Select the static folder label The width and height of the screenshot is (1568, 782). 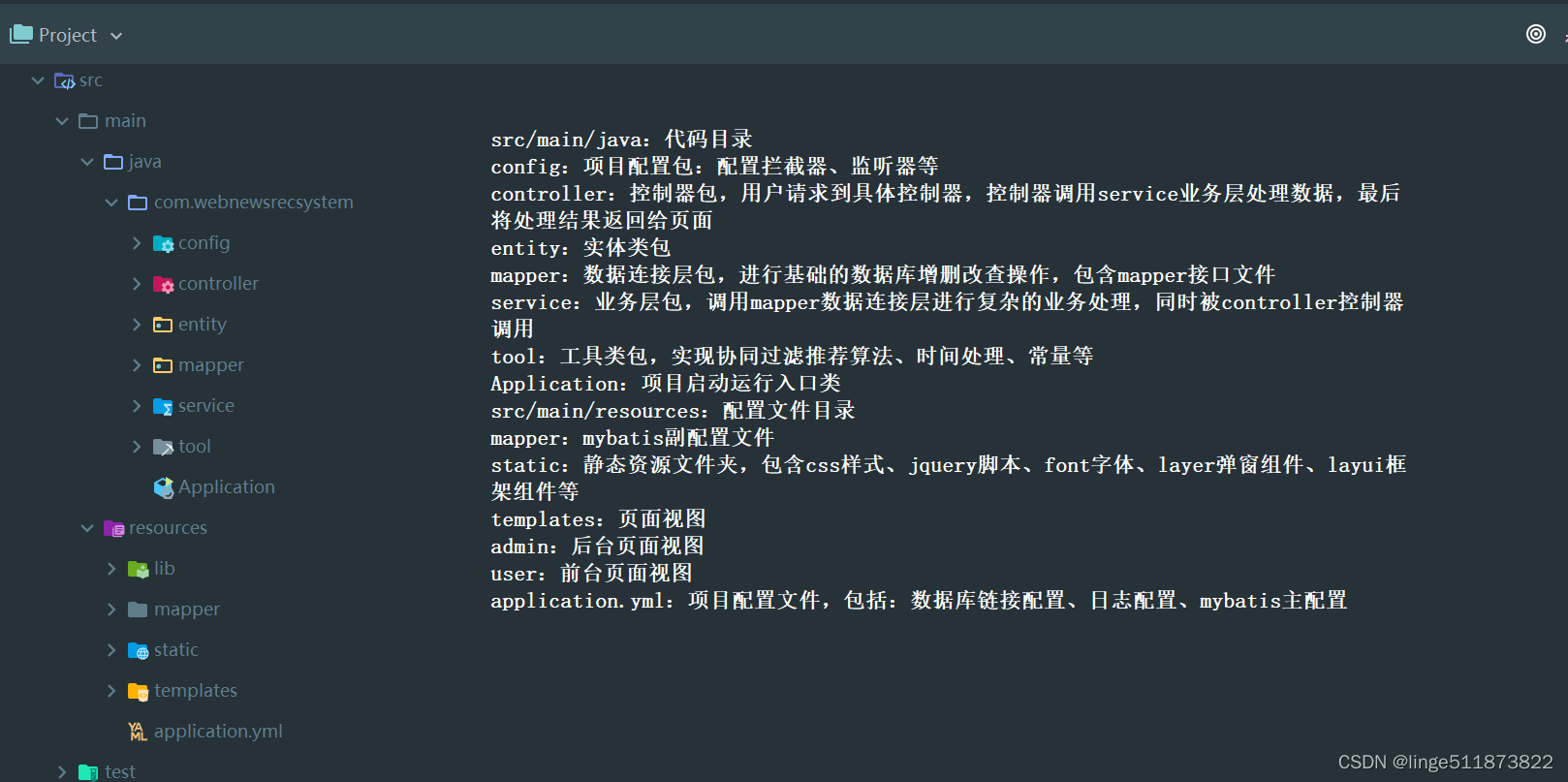click(176, 650)
